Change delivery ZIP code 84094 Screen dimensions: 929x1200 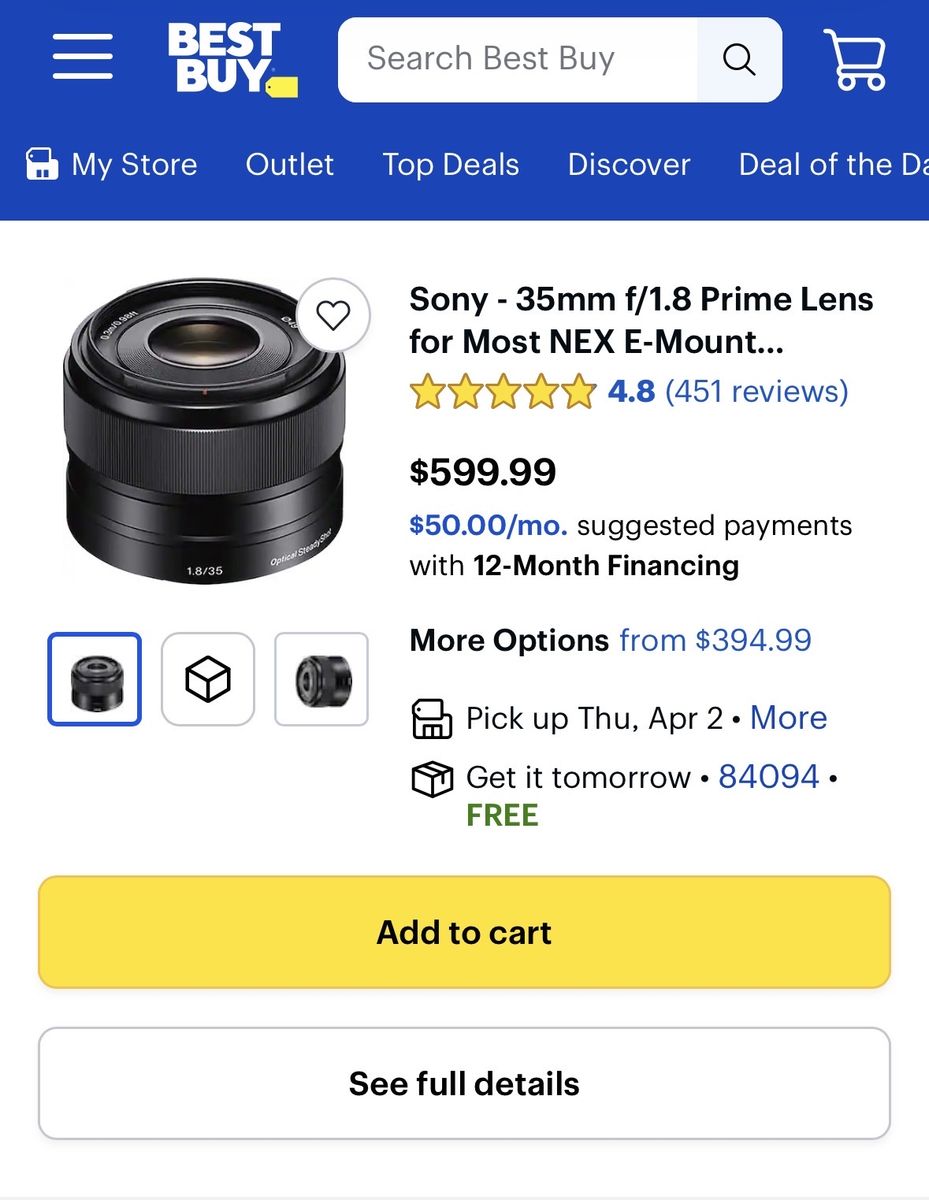(769, 777)
